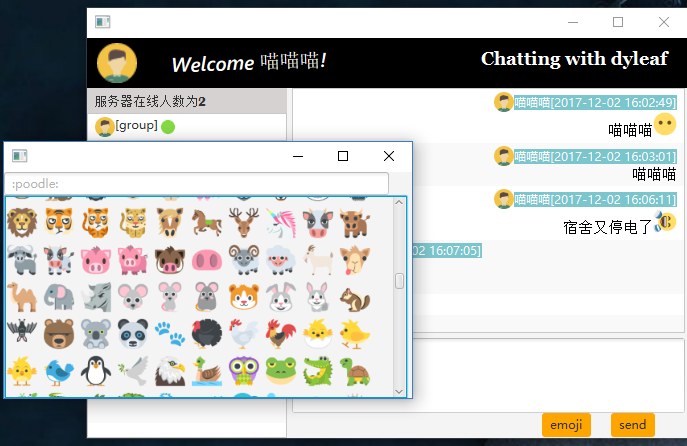Pick the brown ox emoji
The width and height of the screenshot is (687, 446).
pos(355,223)
